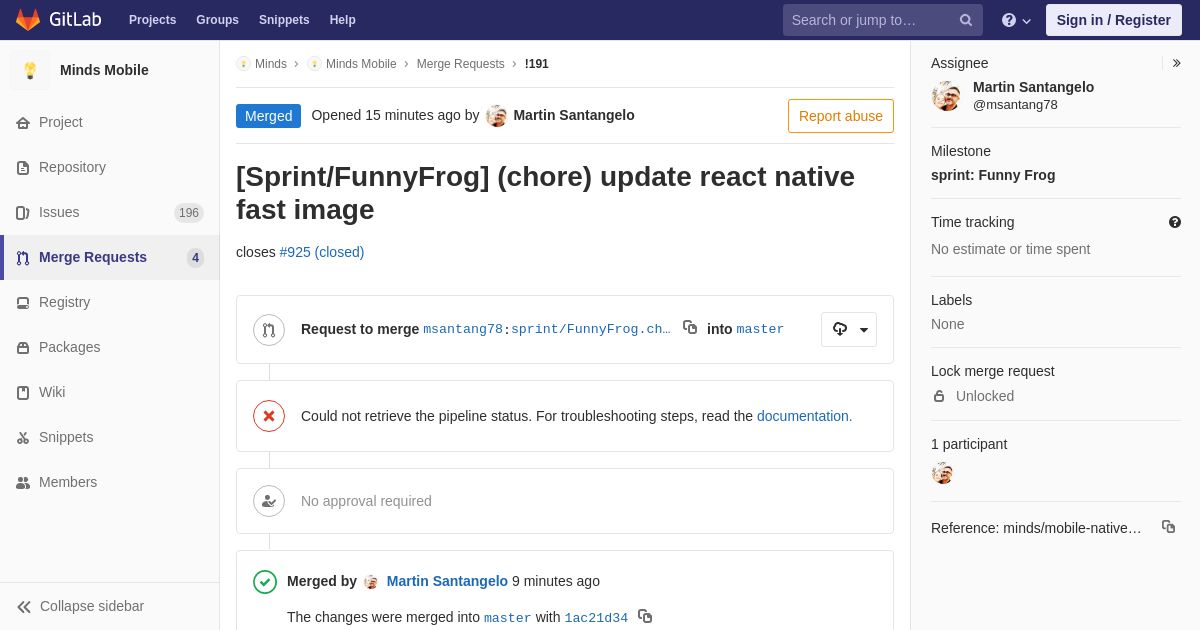Click the Snippets scissors icon

point(23,438)
